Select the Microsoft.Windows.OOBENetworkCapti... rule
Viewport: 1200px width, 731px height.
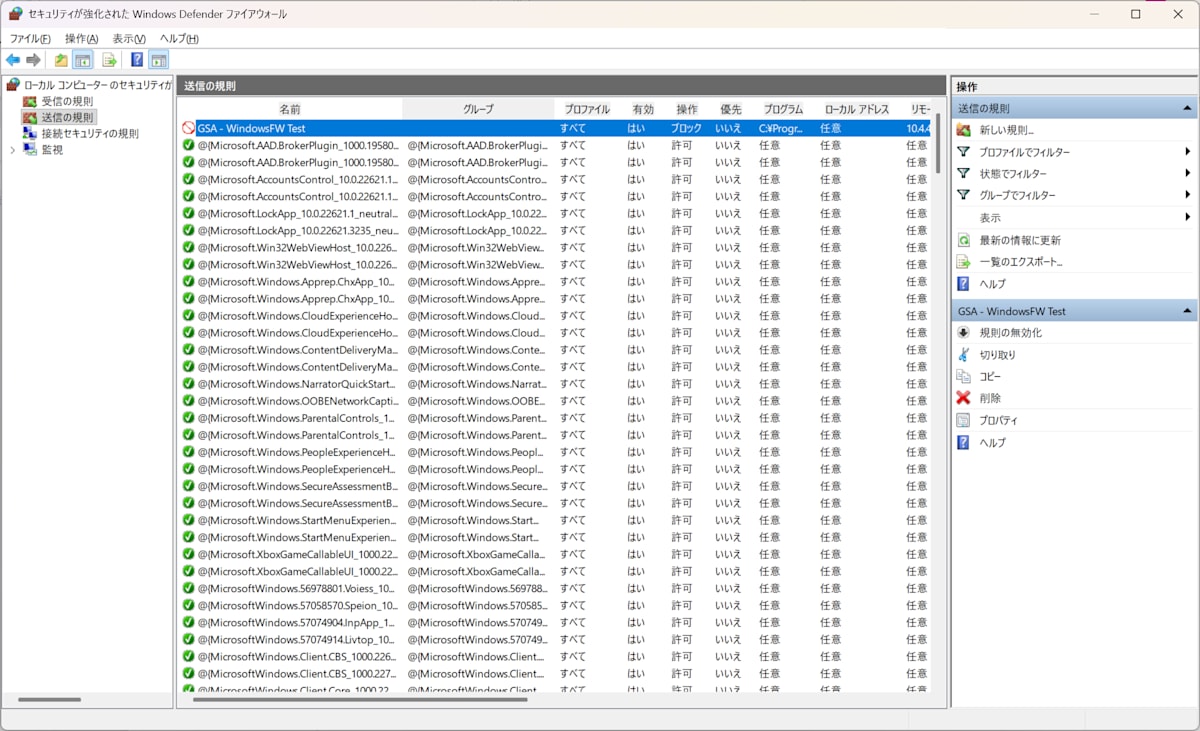[x=298, y=401]
